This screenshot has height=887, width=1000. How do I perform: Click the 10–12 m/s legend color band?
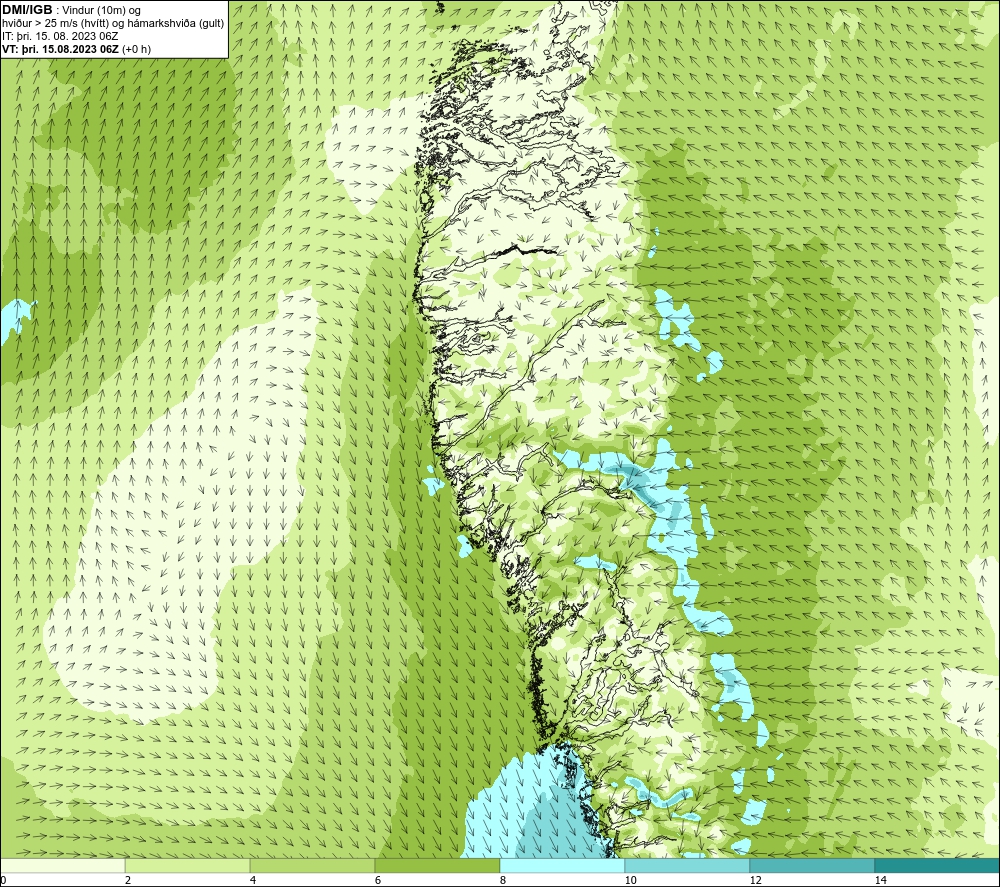[688, 865]
